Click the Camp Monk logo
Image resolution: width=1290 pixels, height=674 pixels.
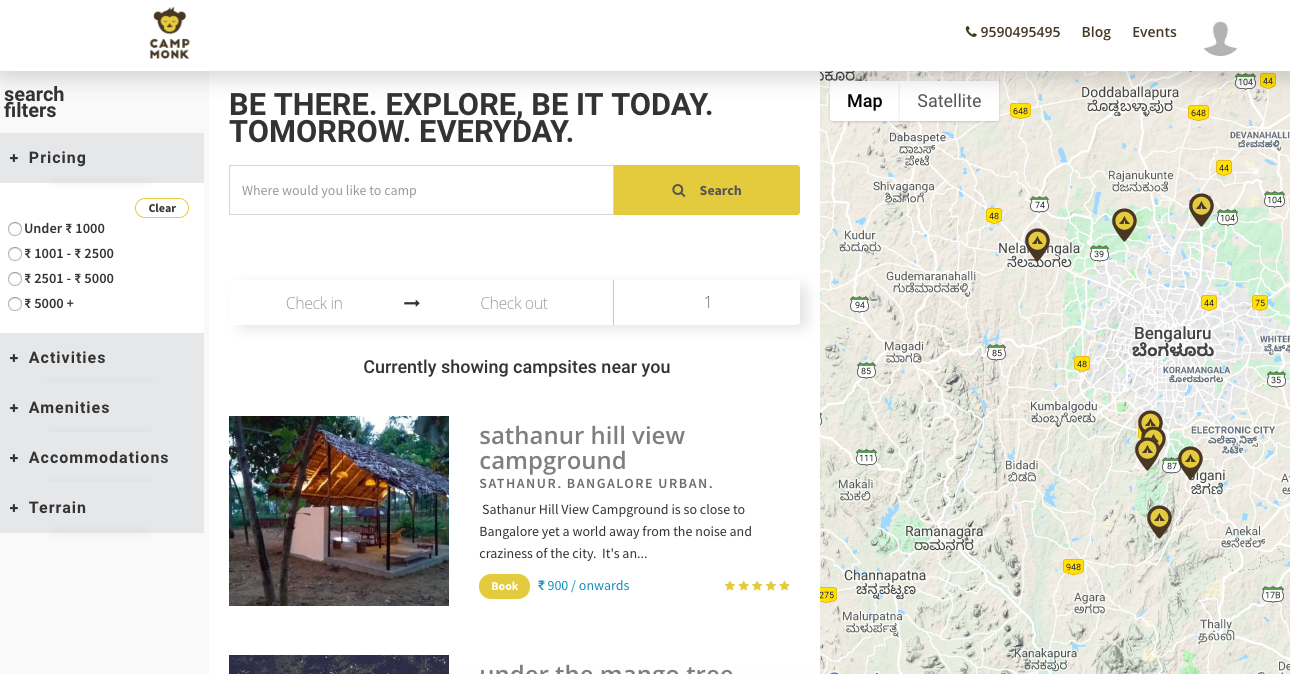169,34
